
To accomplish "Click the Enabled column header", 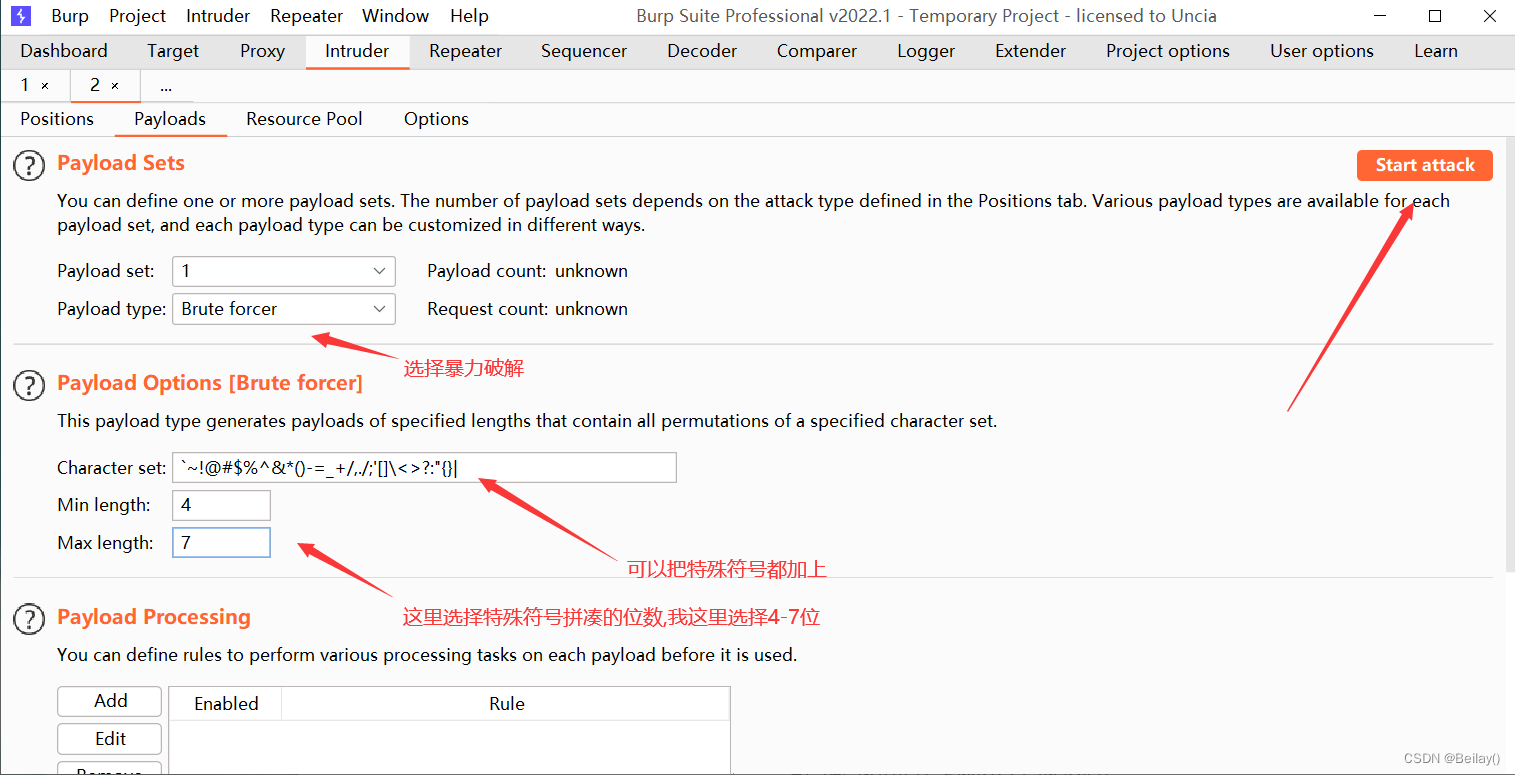I will pos(226,704).
